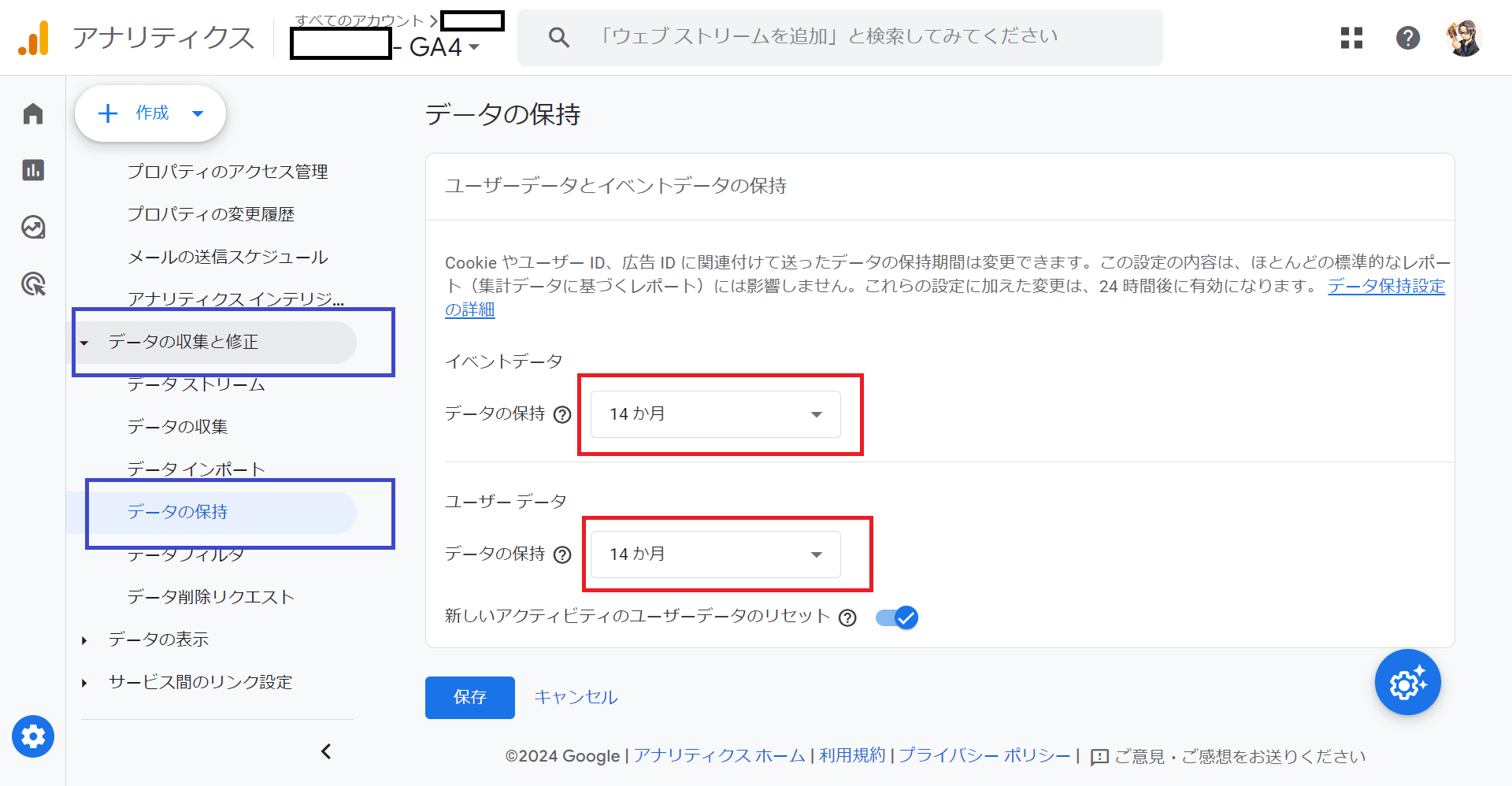
Task: Click the Admin gear icon at bottom left
Action: click(x=33, y=736)
